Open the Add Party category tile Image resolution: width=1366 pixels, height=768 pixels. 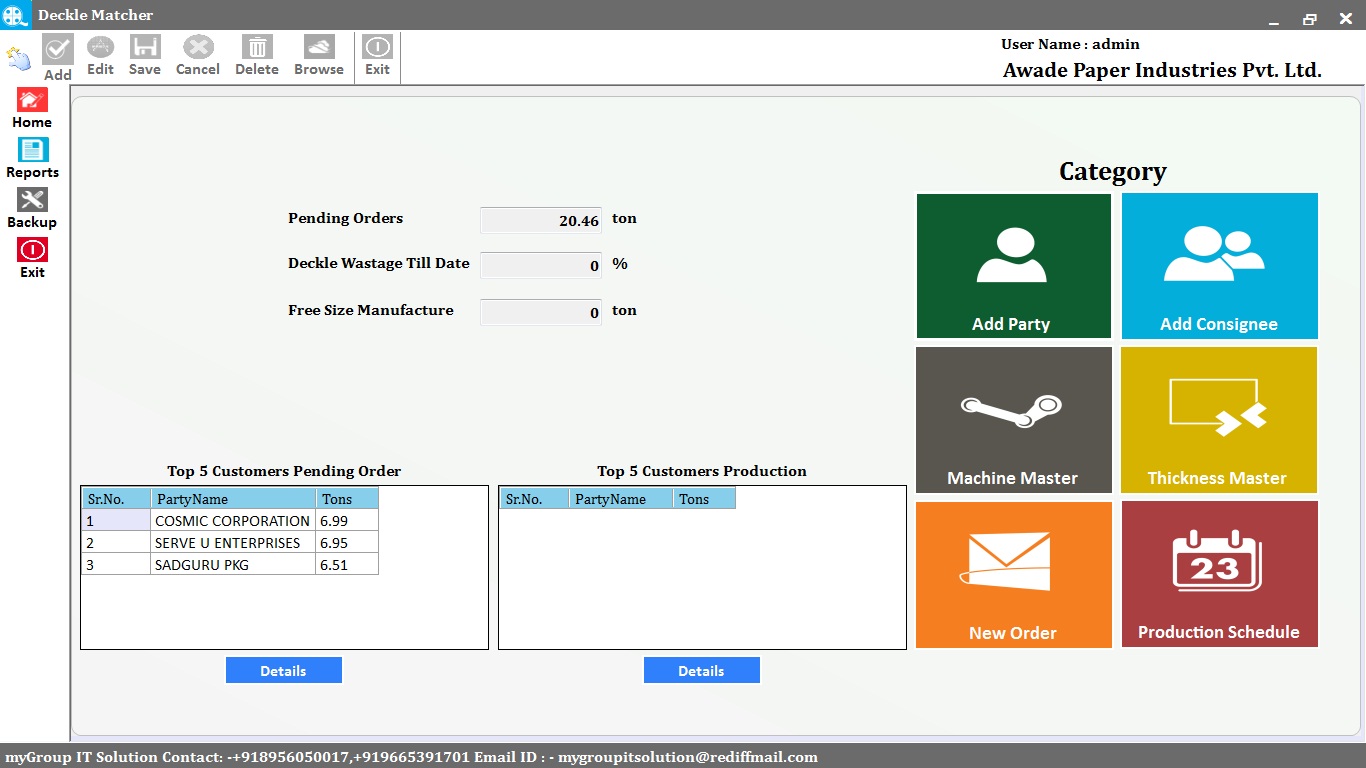point(1013,265)
